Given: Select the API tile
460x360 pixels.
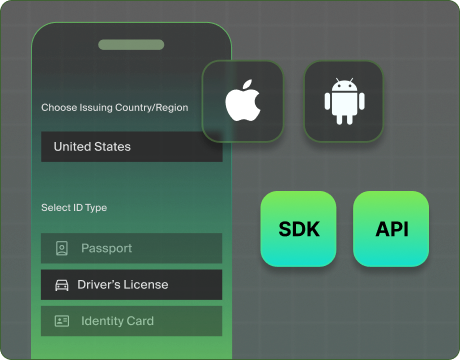Looking at the screenshot, I should pos(391,229).
